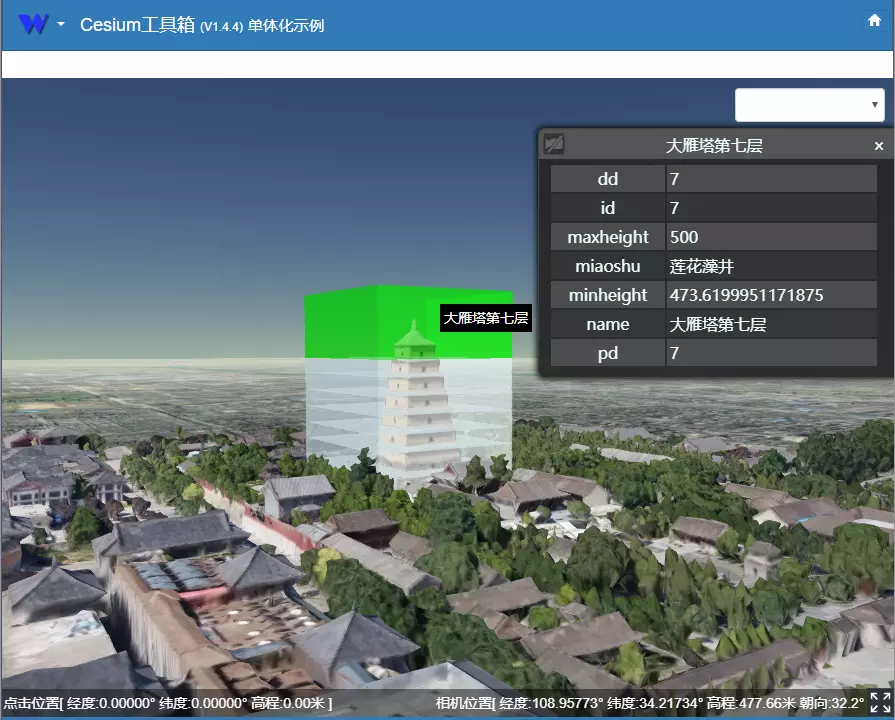Click the 大雁塔第七层 popup title
This screenshot has height=720, width=895.
[714, 145]
